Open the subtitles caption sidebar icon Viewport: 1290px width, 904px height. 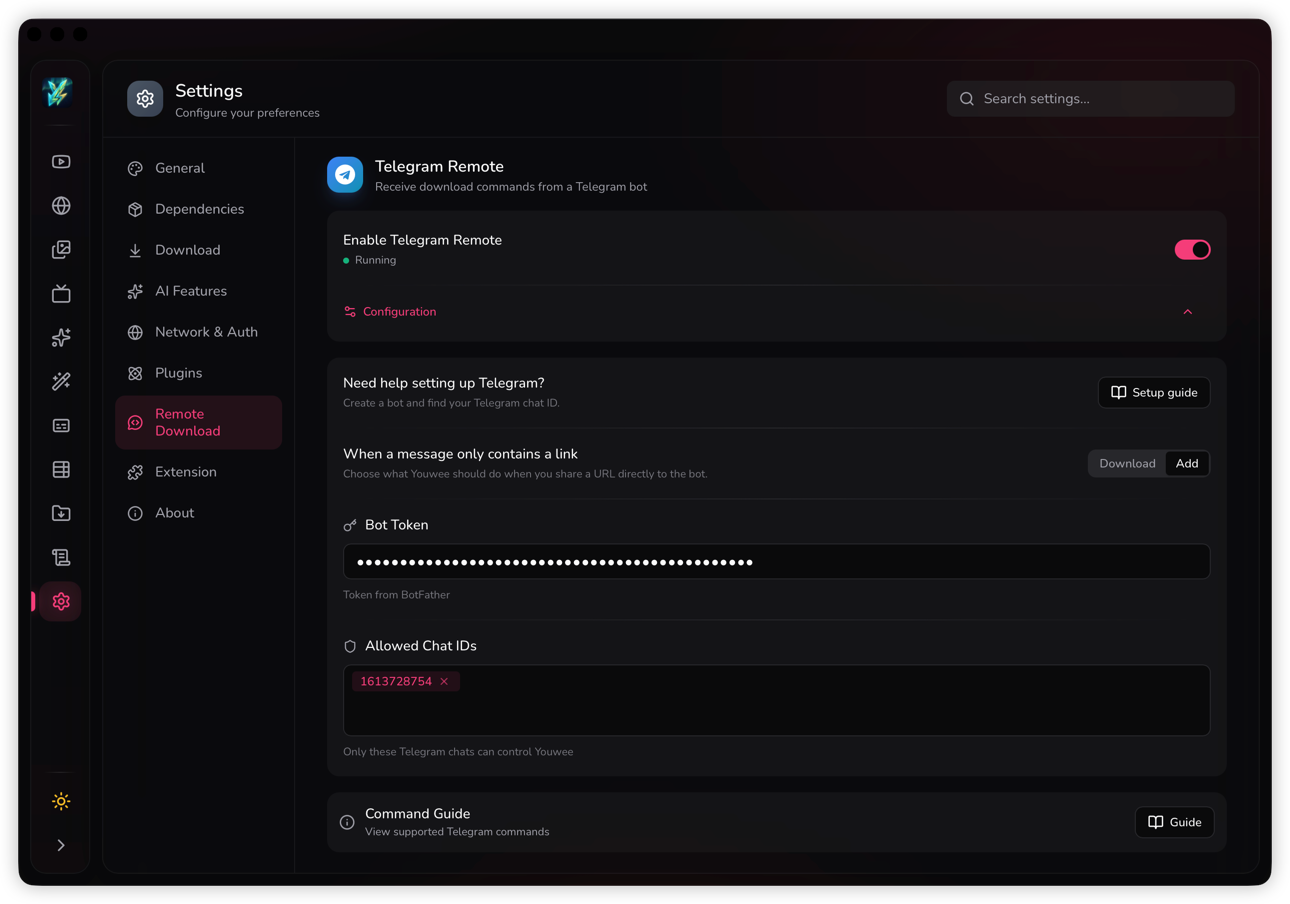click(61, 426)
